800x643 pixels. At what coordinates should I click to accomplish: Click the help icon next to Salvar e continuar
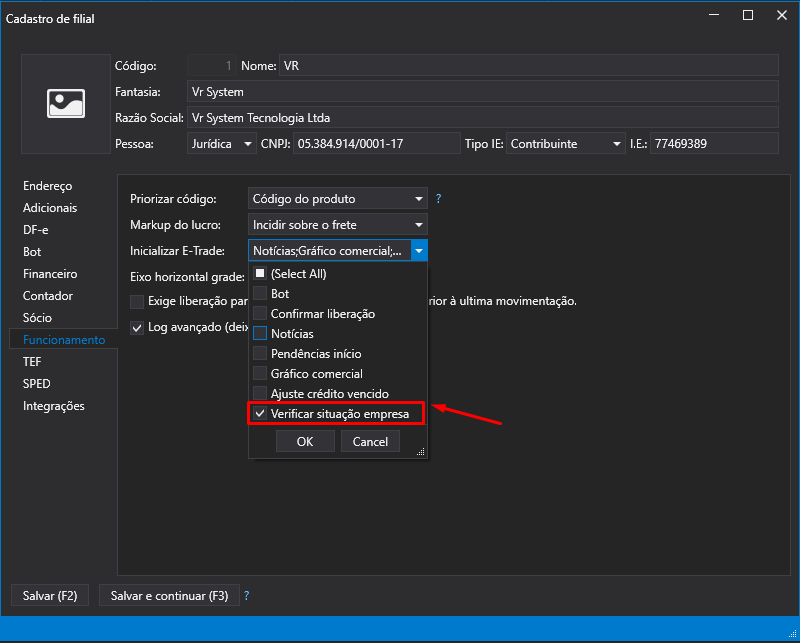pos(246,596)
